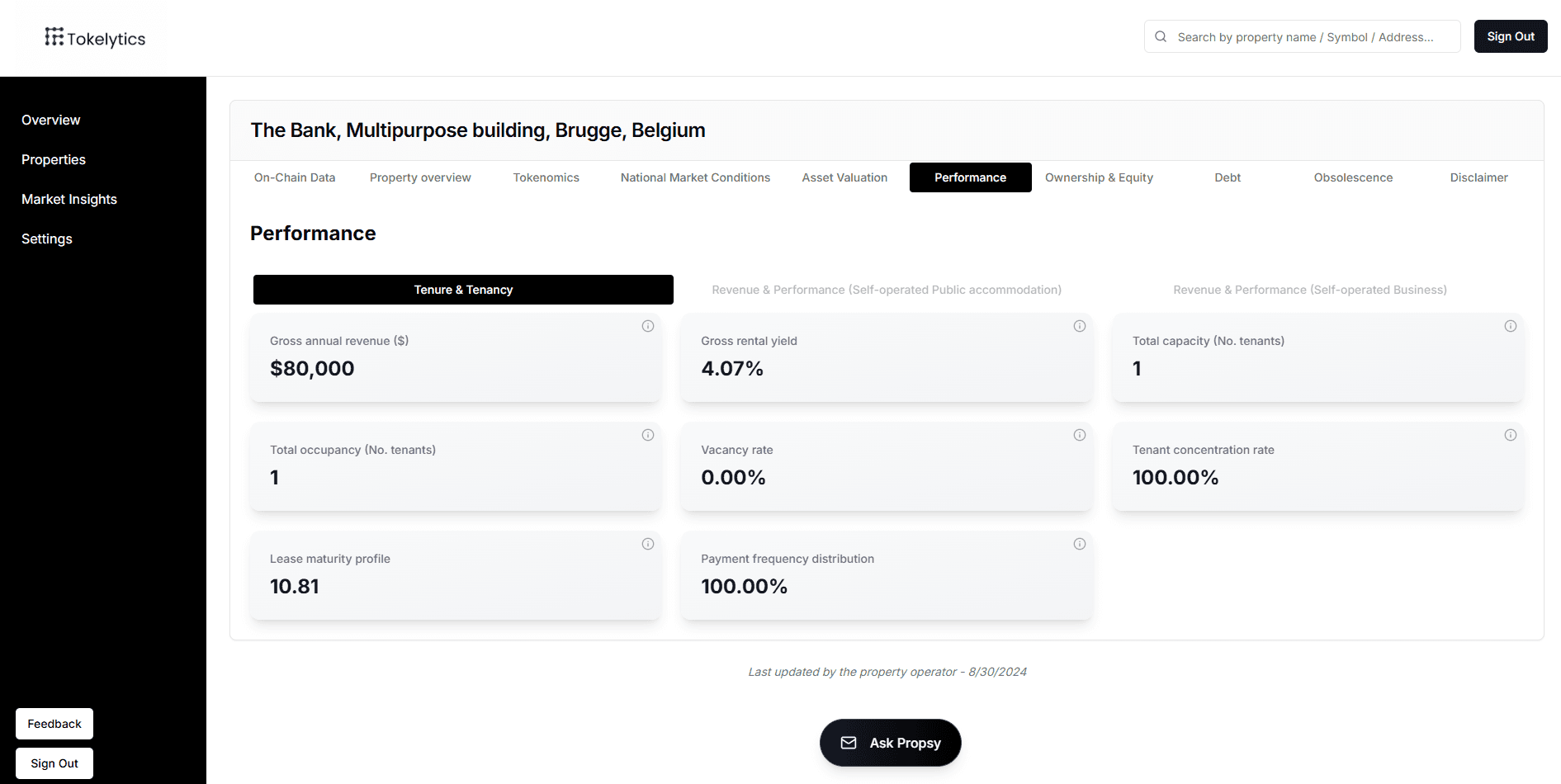Click info icon on Gross annual revenue card

coord(648,326)
